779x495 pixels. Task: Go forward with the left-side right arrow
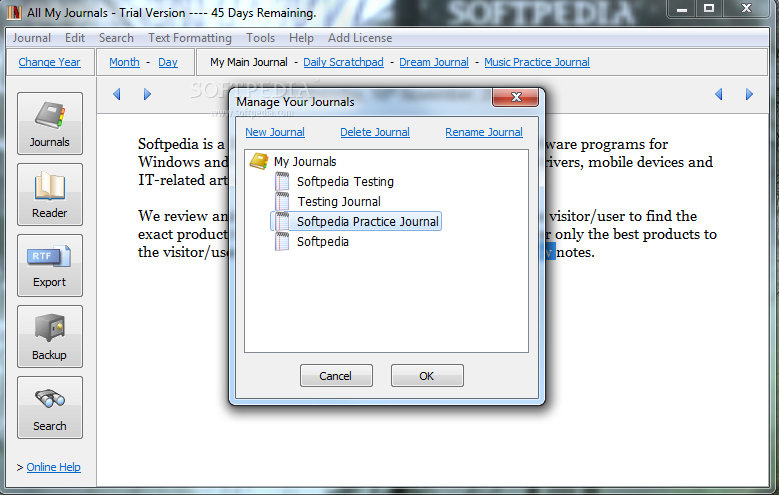pos(147,94)
